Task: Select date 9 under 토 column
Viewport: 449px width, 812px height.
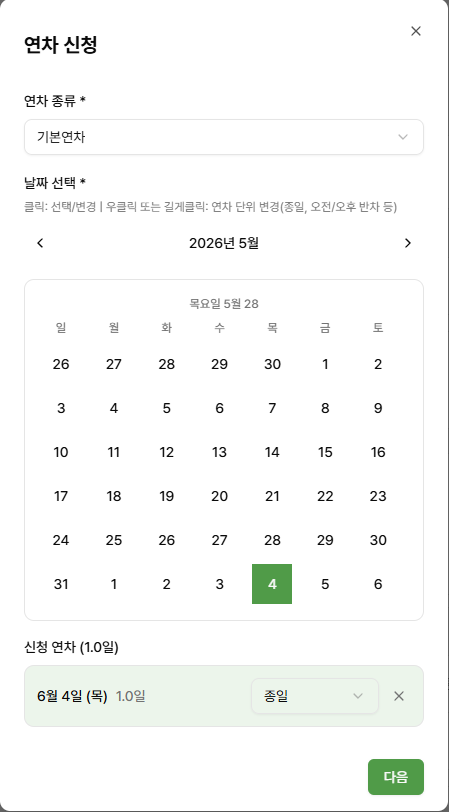Action: (x=378, y=408)
